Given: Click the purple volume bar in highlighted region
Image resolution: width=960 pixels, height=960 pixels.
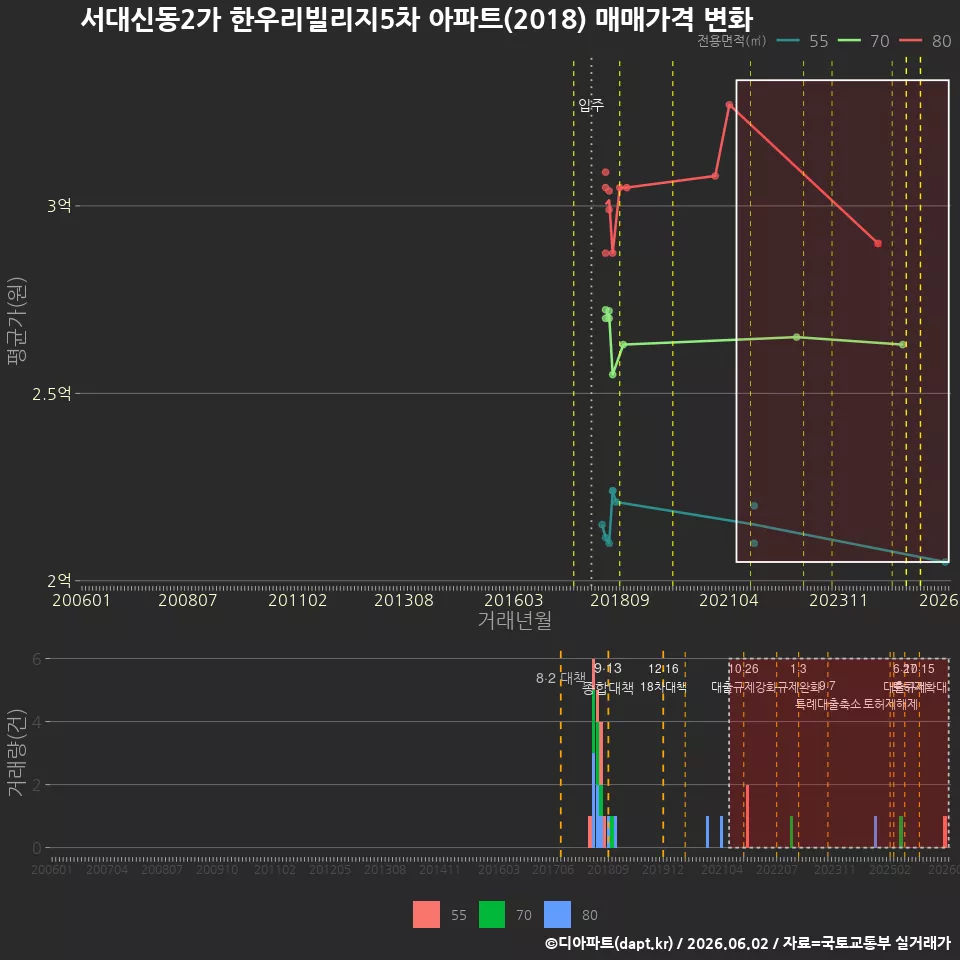Looking at the screenshot, I should pos(875,832).
